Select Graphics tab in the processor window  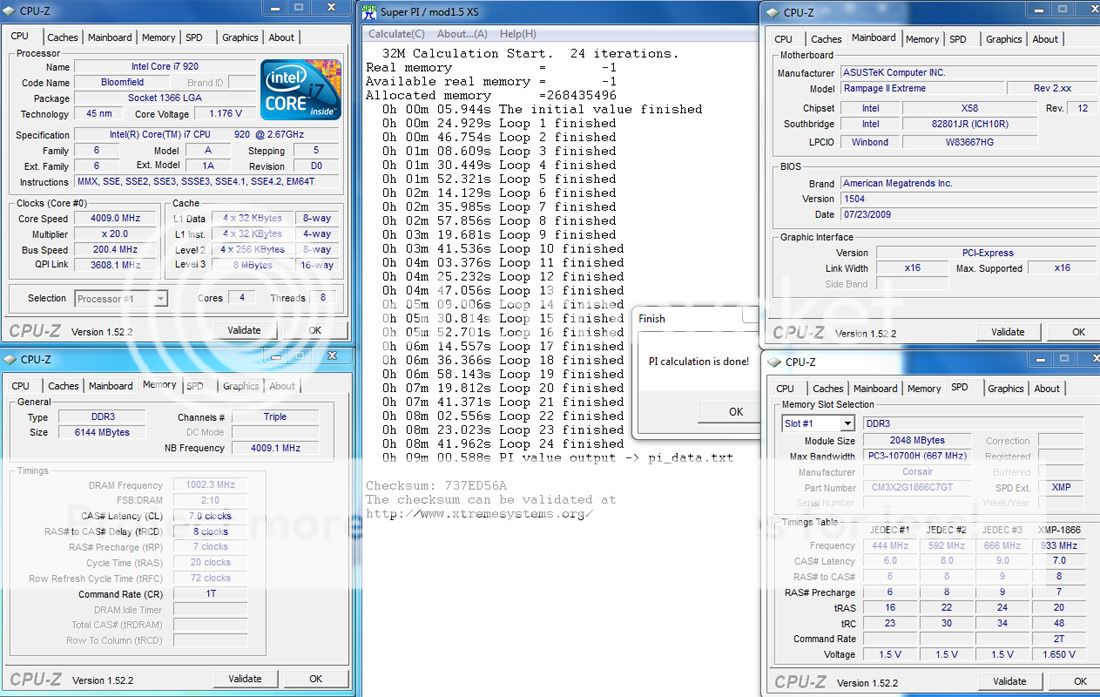point(240,37)
